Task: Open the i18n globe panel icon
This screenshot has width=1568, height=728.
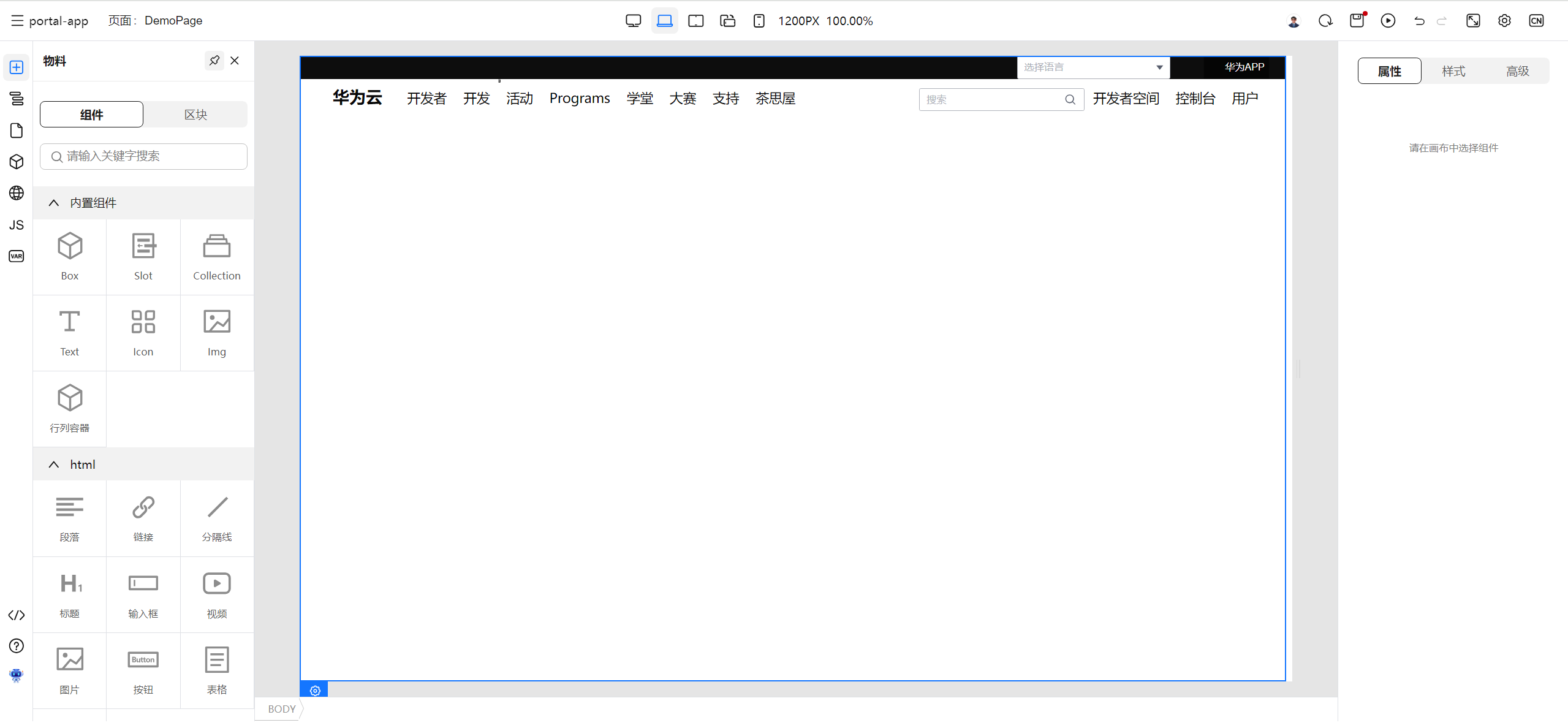Action: pyautogui.click(x=17, y=193)
